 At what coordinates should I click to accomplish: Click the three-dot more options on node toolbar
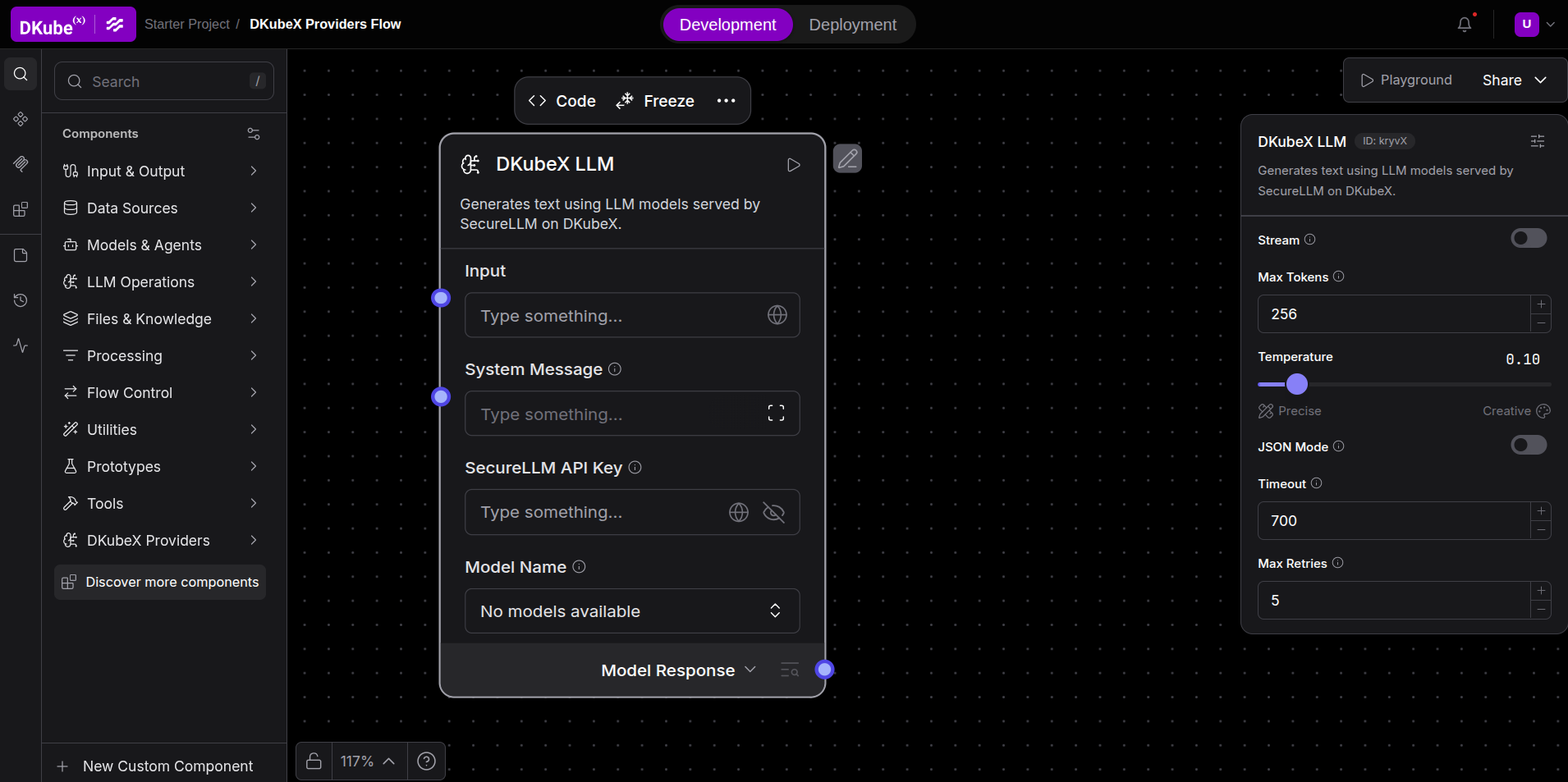coord(727,101)
